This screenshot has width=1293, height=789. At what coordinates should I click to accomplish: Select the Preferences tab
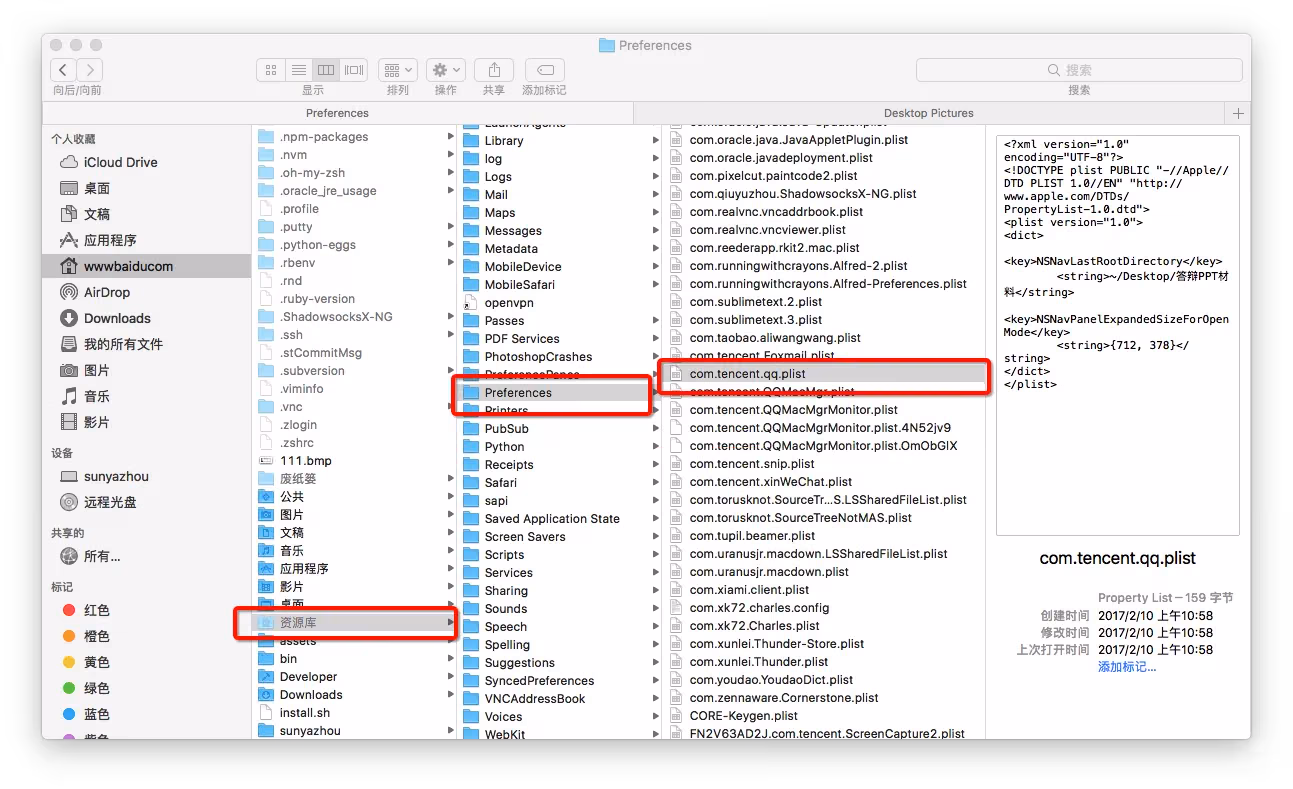click(337, 113)
